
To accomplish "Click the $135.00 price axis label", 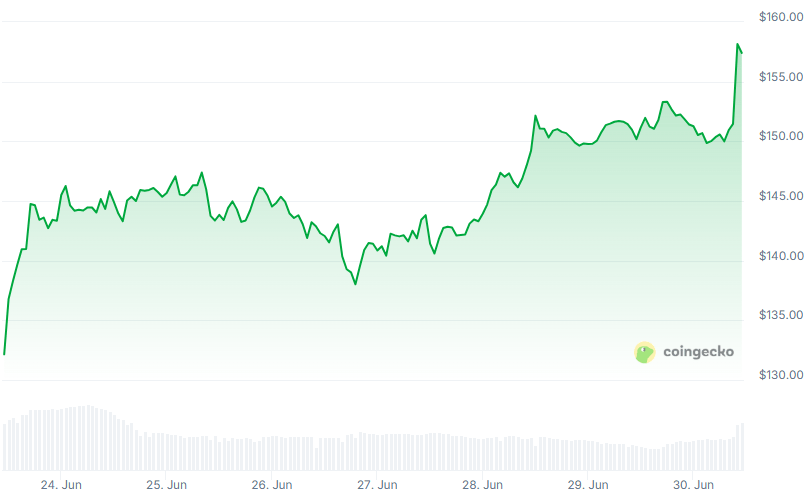I will (x=781, y=315).
